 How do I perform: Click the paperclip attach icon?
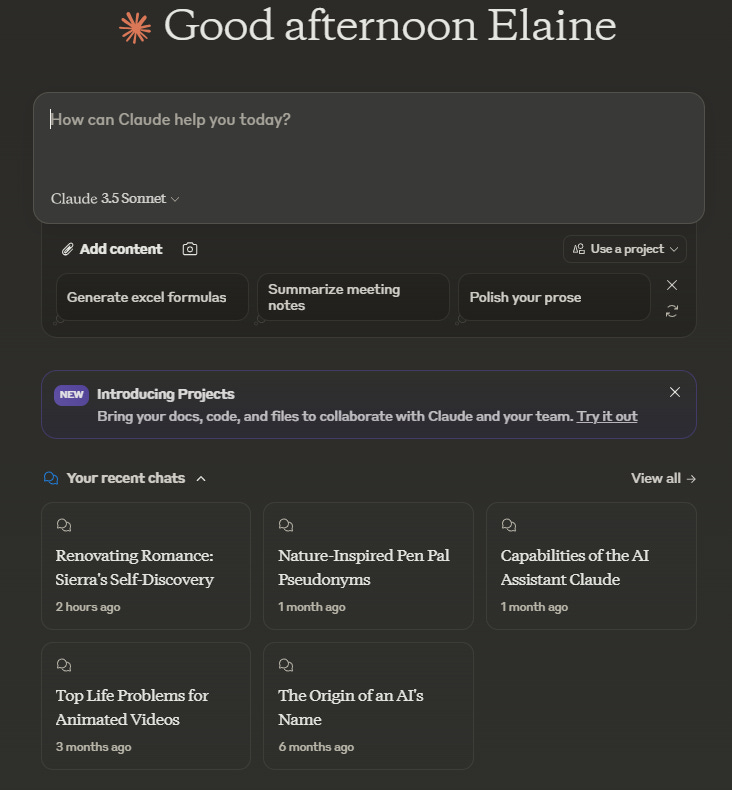coord(68,249)
